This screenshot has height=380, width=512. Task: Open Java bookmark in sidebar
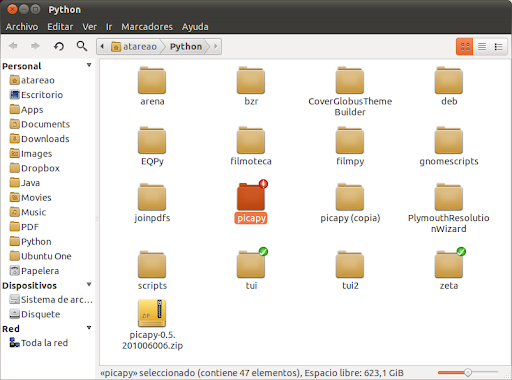click(25, 183)
